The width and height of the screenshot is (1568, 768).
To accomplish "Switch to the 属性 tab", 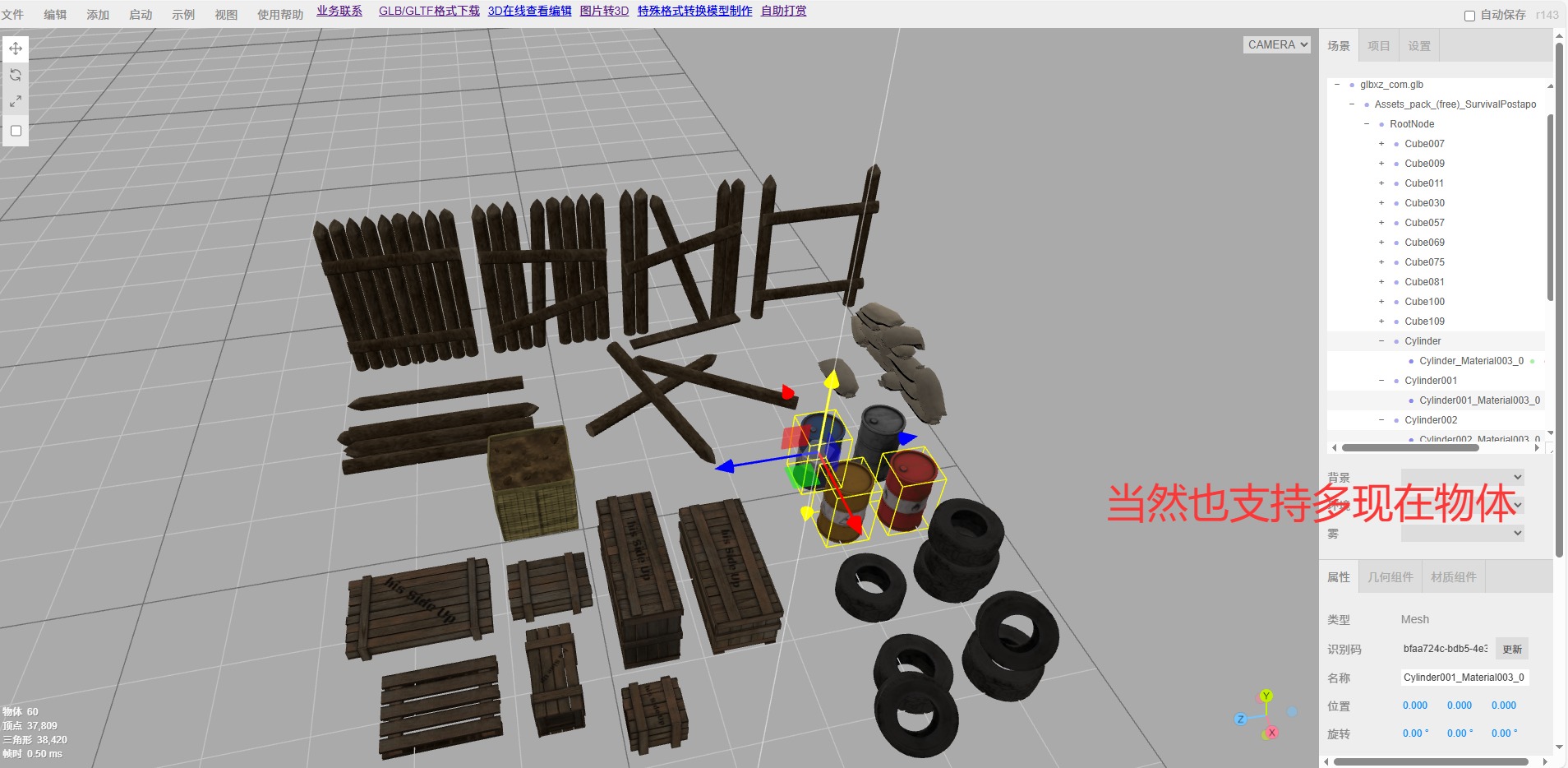I will click(x=1339, y=577).
